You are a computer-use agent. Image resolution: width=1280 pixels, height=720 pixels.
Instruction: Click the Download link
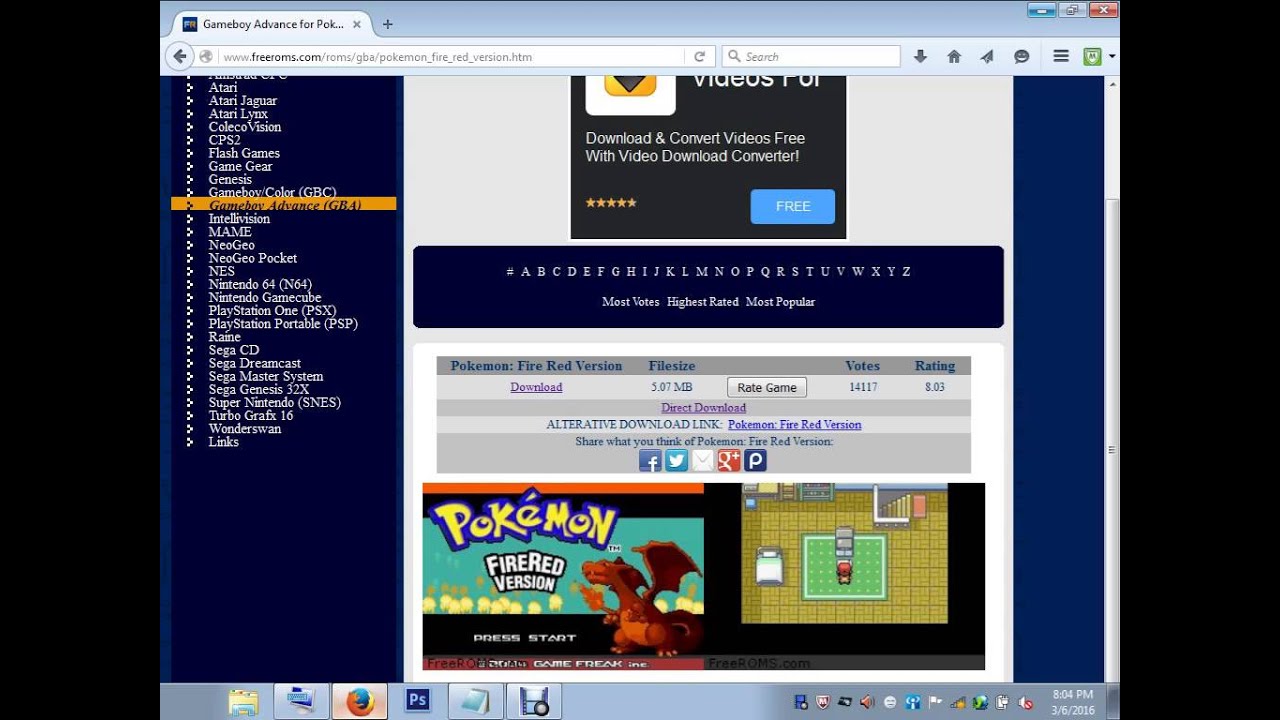(x=536, y=387)
